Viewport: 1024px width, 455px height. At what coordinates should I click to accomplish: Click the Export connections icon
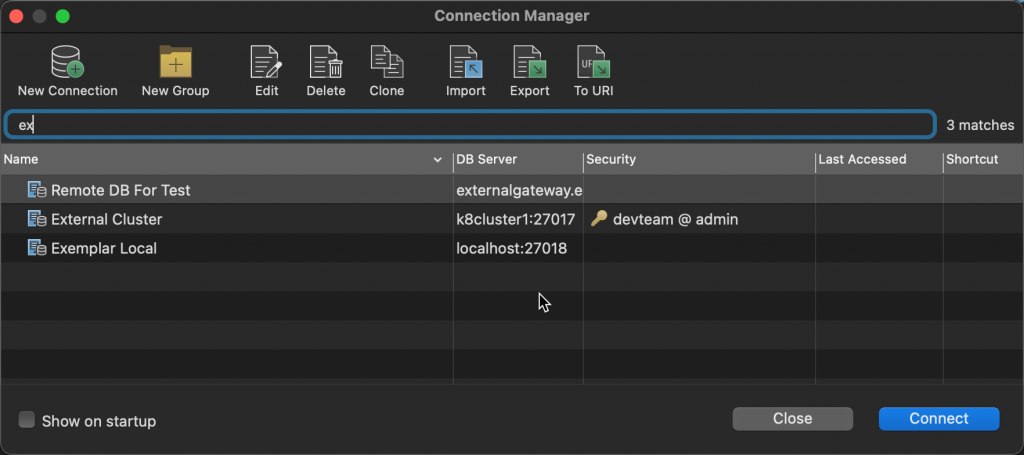coord(530,62)
